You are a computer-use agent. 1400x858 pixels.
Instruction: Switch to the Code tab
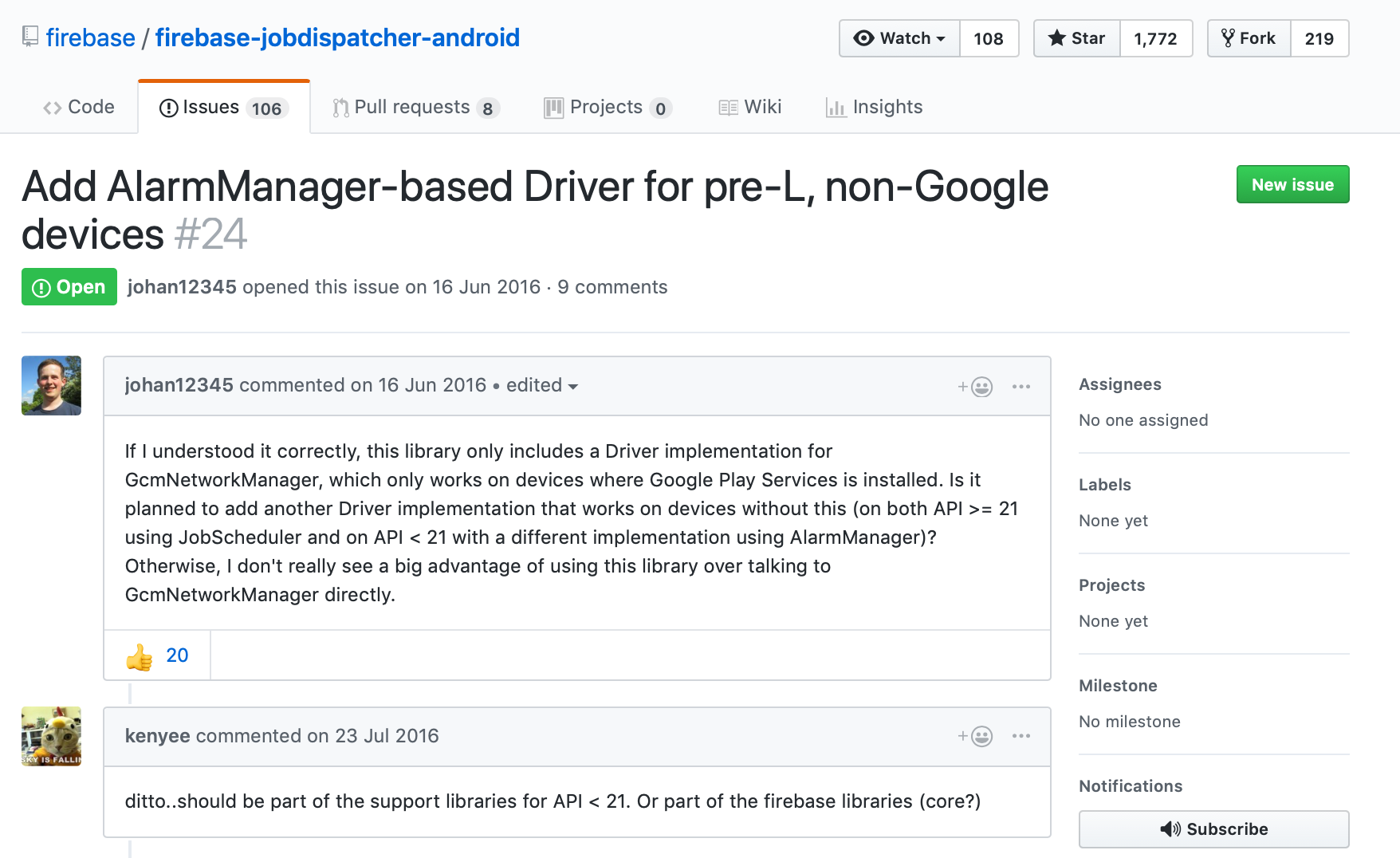pyautogui.click(x=79, y=107)
